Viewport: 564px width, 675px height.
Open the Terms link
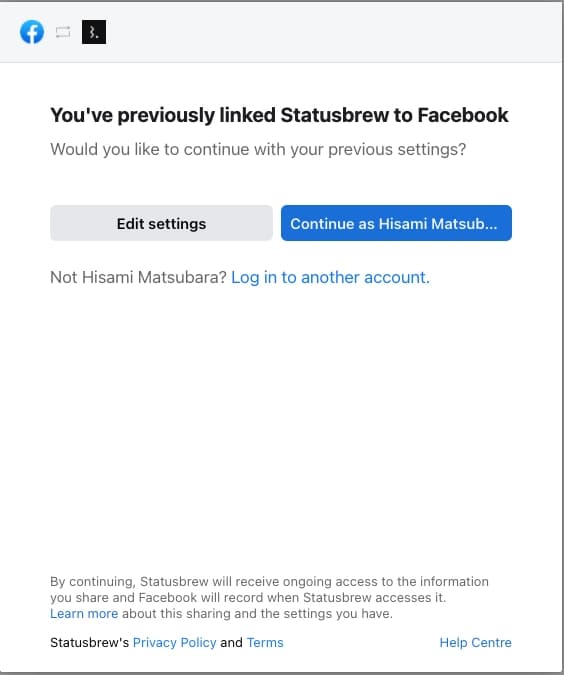[265, 643]
